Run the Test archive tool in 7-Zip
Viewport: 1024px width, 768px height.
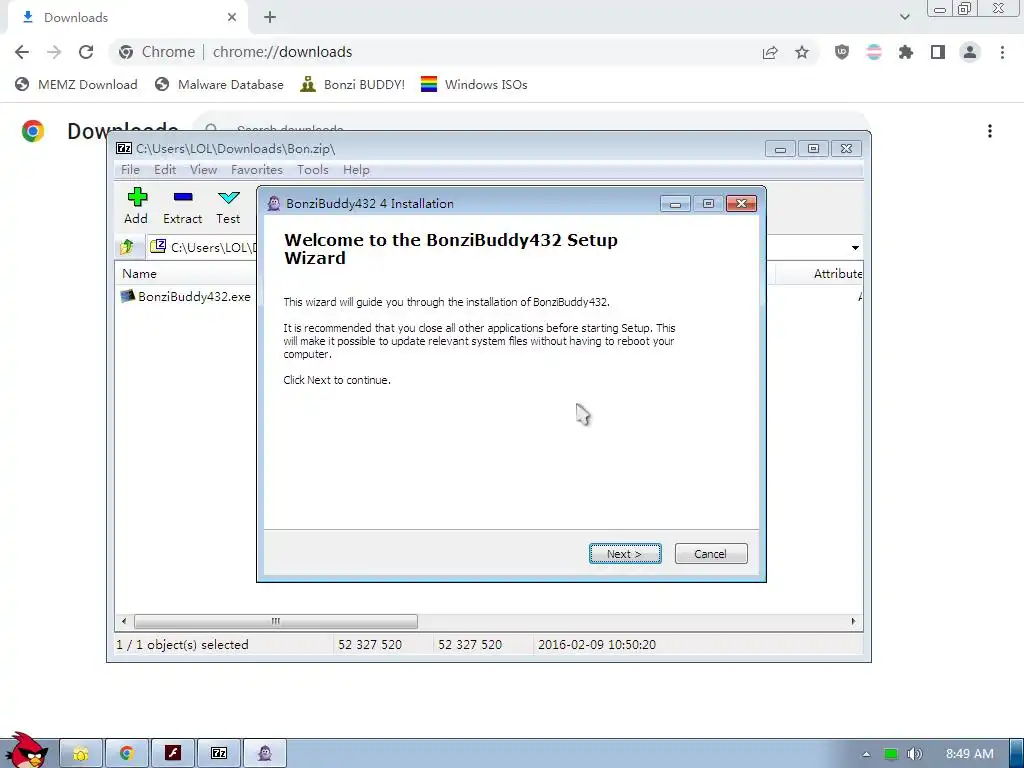click(228, 206)
